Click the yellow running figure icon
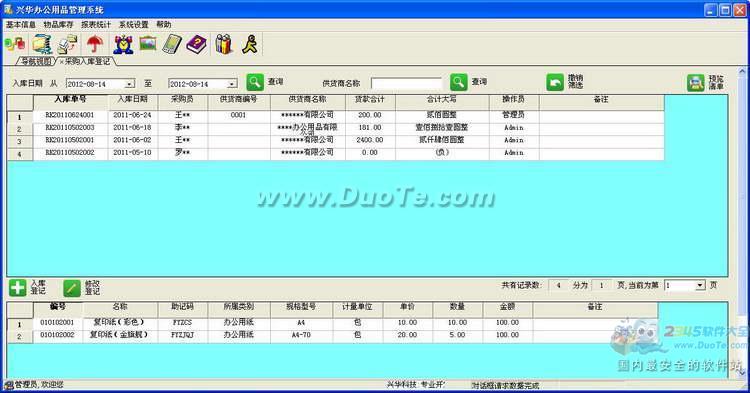 point(250,44)
